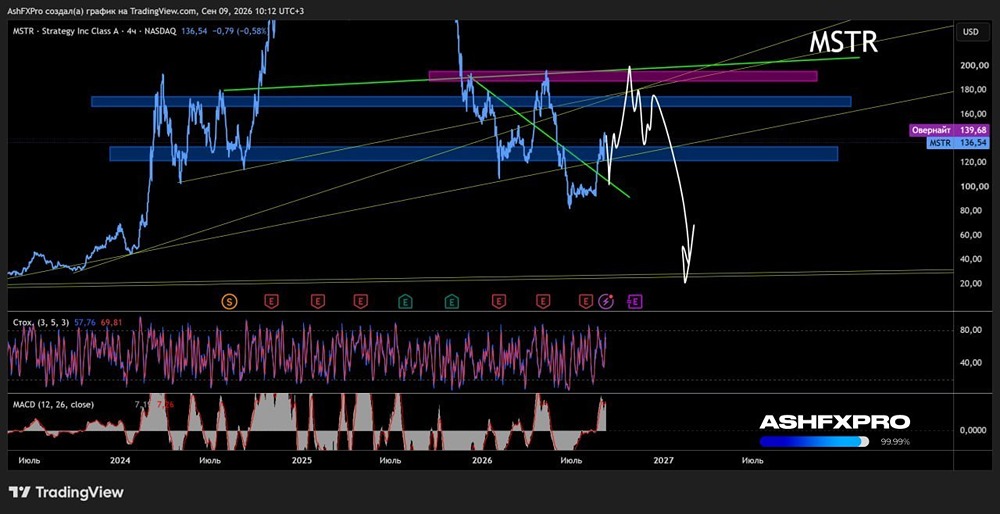Click the 160,00 price axis label

pyautogui.click(x=973, y=114)
